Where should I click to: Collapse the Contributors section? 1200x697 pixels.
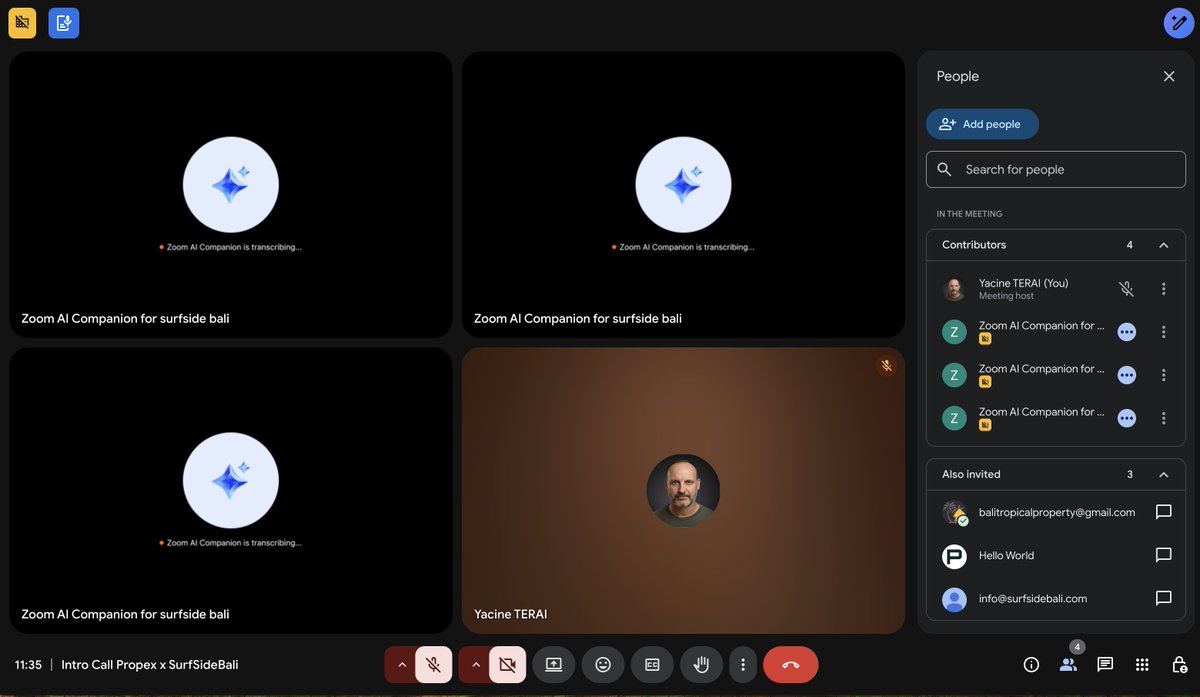tap(1164, 245)
